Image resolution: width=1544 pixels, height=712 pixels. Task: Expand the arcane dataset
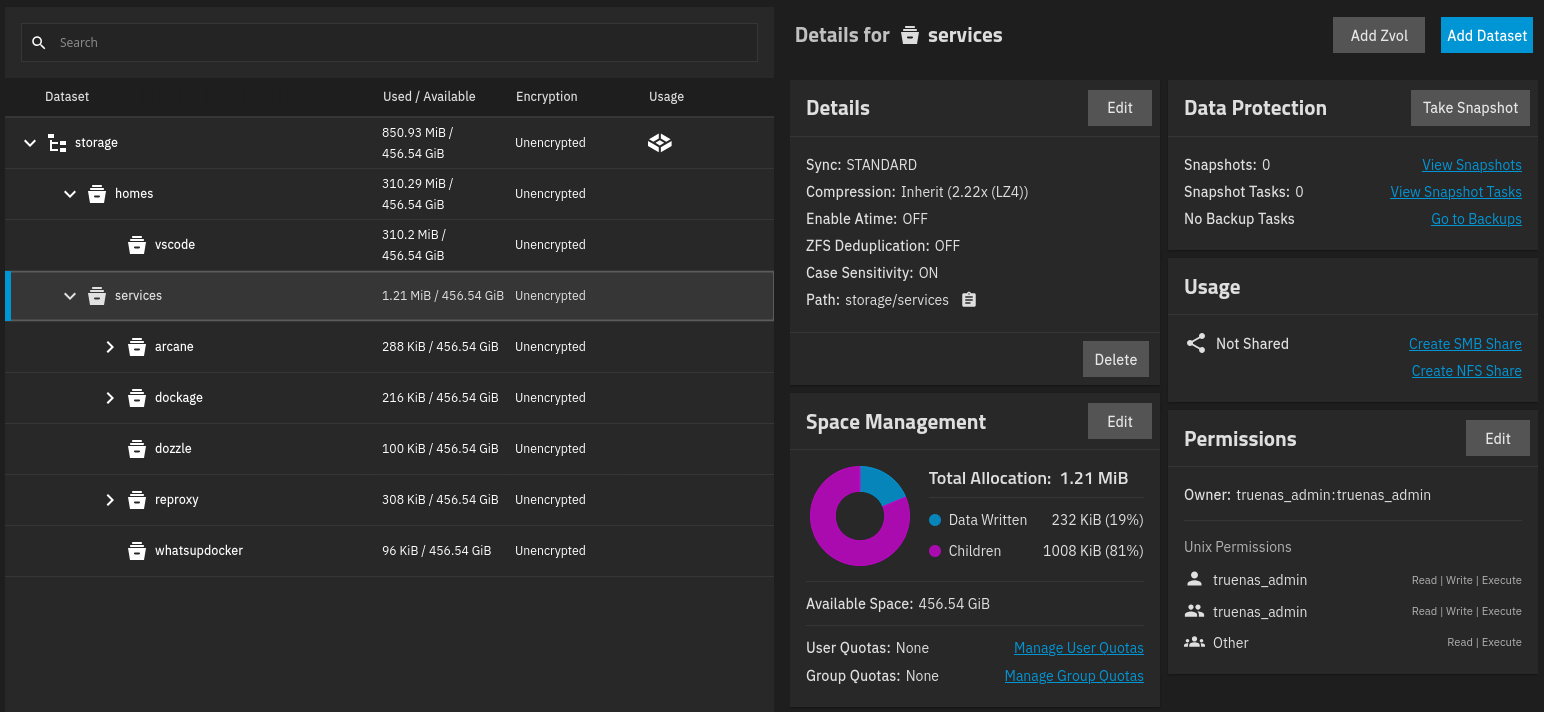coord(110,347)
